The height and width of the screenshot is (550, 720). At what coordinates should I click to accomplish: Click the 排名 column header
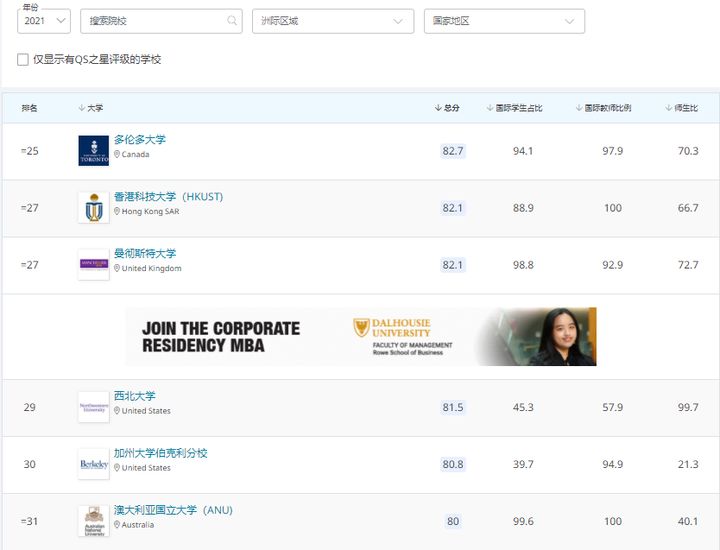tap(29, 108)
